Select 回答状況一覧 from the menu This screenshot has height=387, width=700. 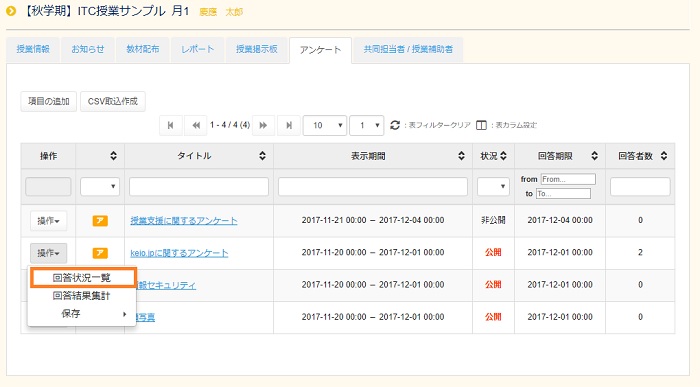point(83,278)
